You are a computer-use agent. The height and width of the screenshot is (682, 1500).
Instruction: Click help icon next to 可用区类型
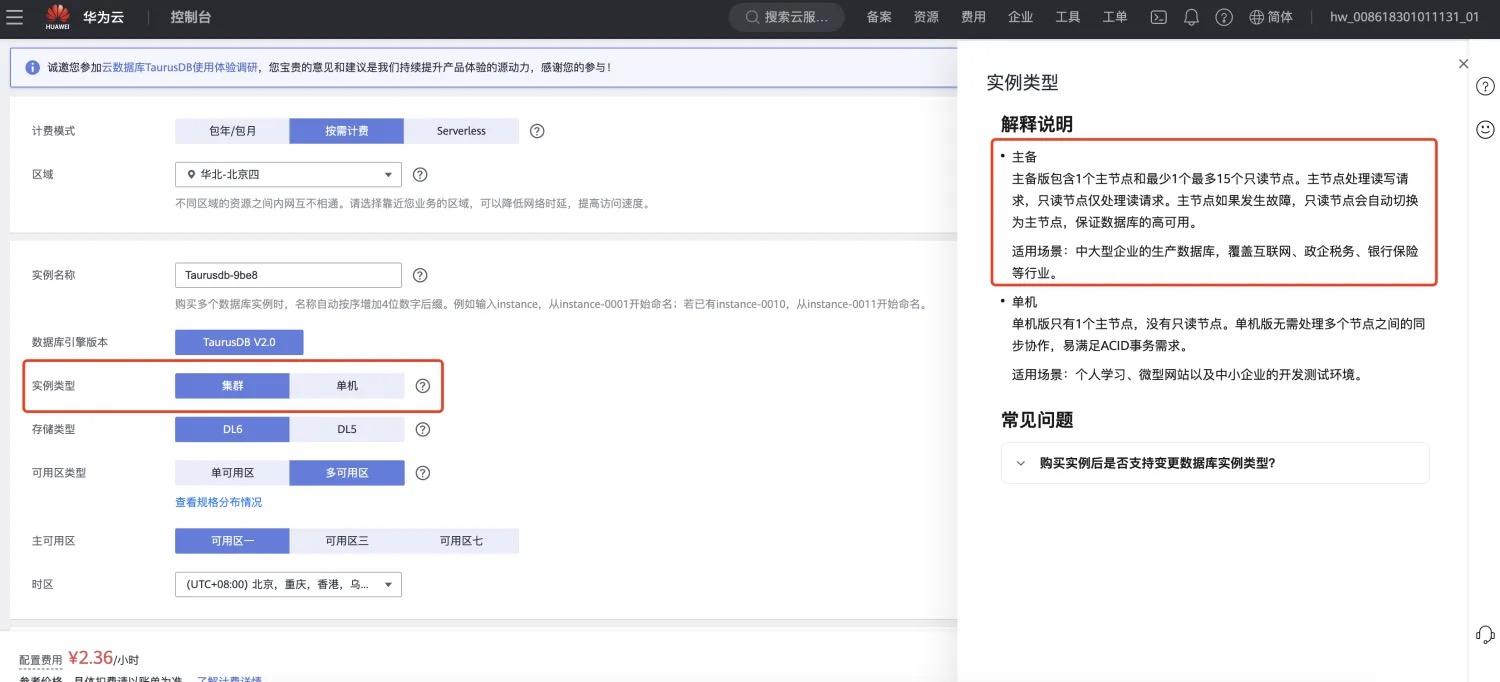coord(423,473)
